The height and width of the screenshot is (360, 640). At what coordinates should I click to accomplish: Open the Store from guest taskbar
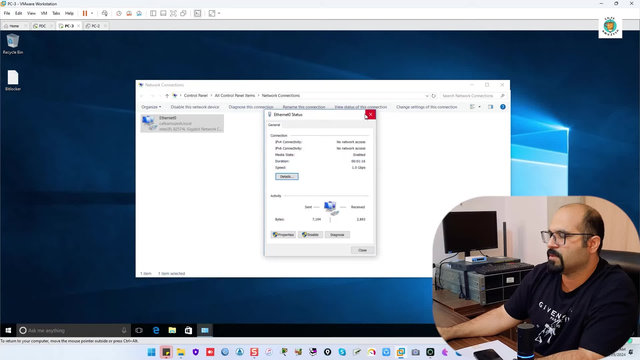tap(188, 330)
